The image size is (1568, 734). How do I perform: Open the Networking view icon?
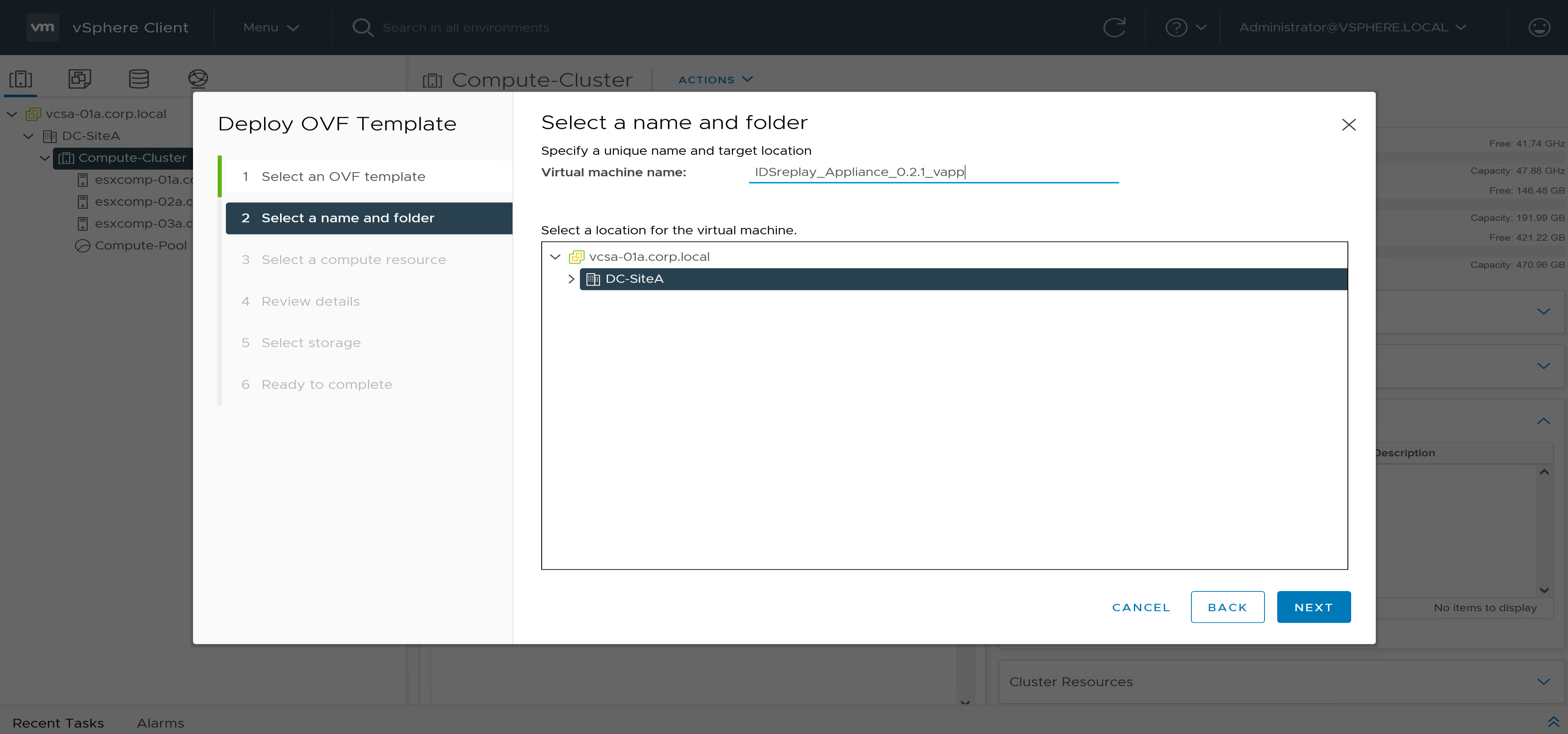[x=198, y=78]
